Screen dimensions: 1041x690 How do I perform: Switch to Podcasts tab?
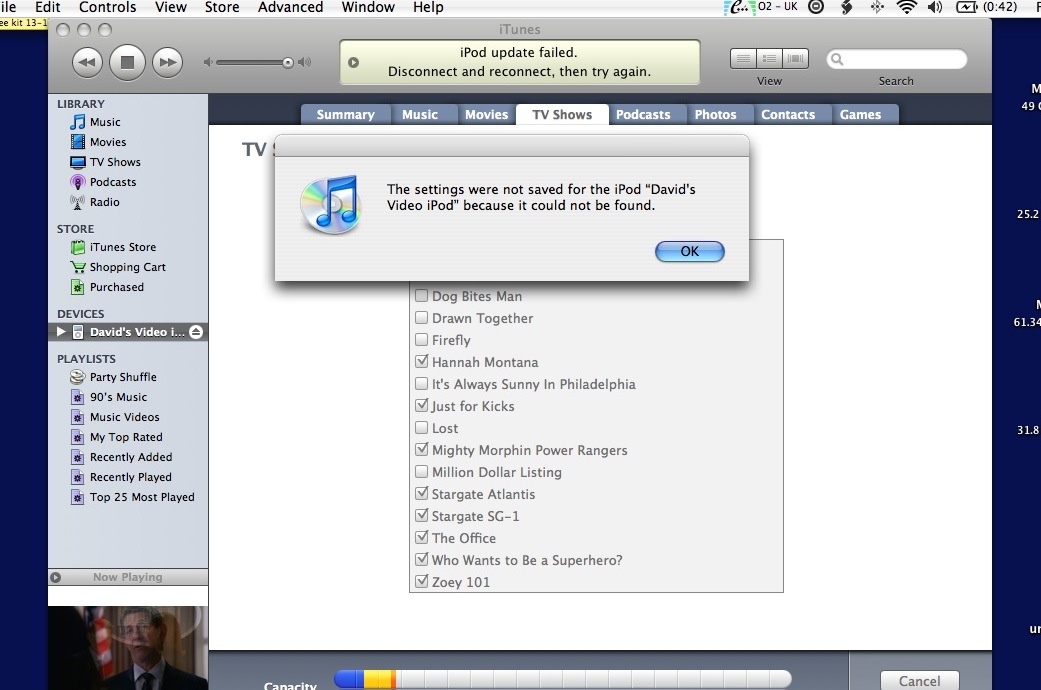tap(643, 114)
